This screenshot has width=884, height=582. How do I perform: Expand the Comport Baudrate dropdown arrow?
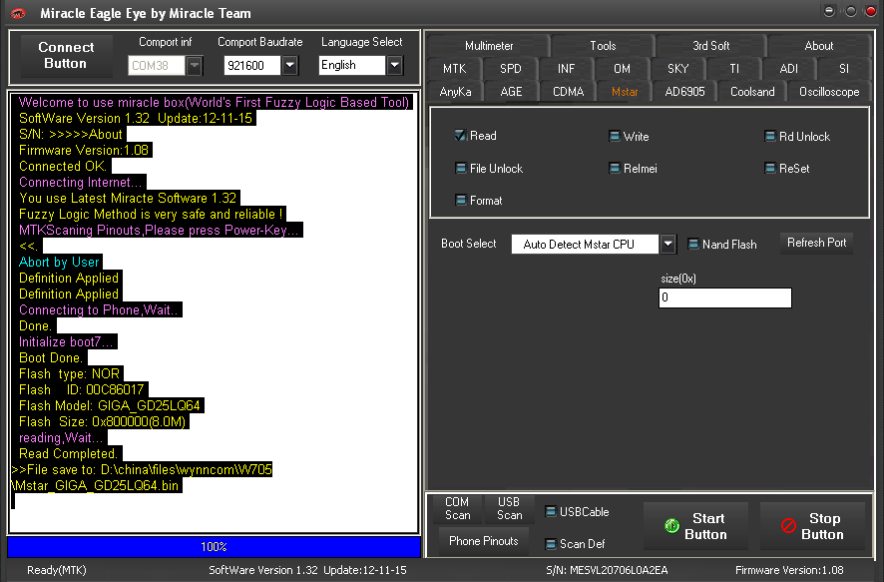click(x=290, y=65)
